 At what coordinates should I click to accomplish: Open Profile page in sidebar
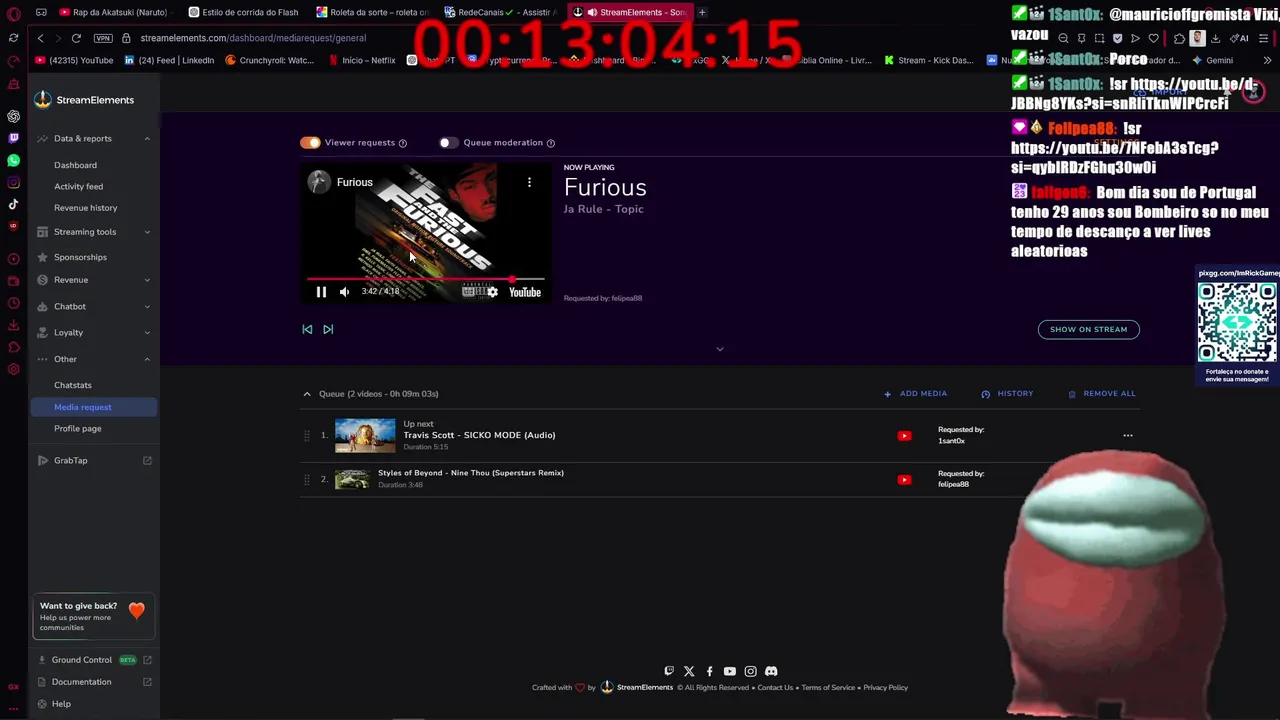pos(77,429)
